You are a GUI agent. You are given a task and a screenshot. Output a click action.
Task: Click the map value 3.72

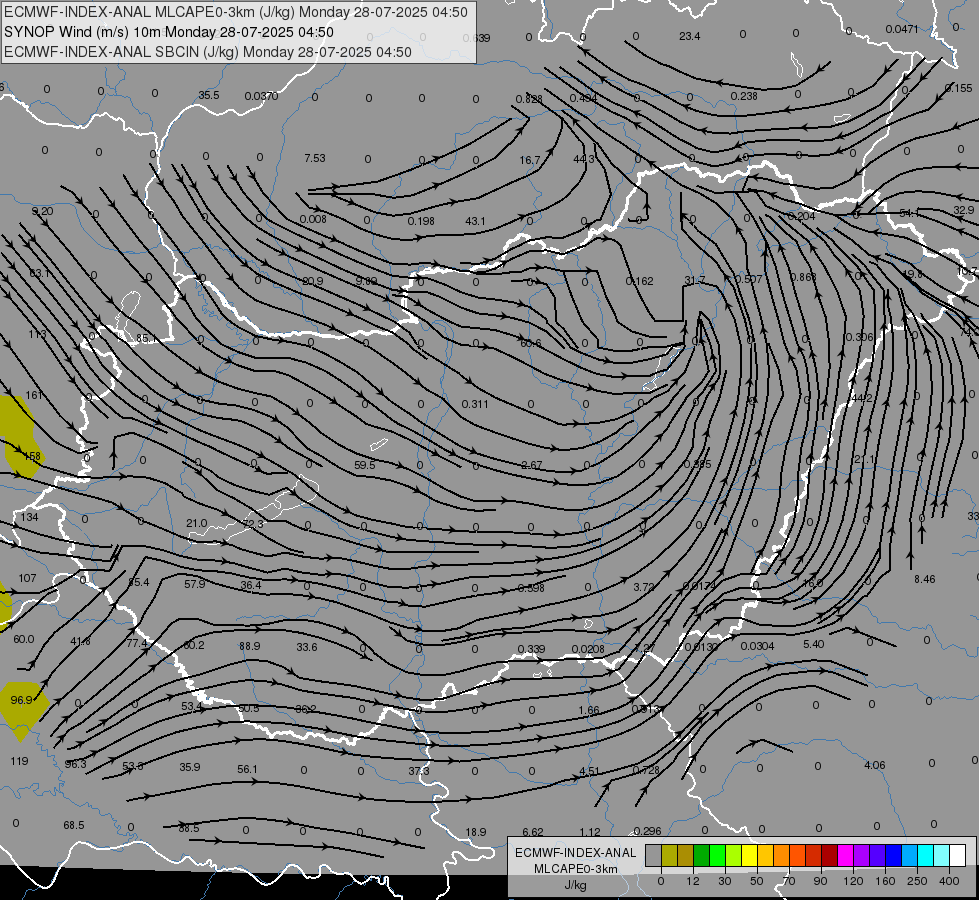[644, 587]
